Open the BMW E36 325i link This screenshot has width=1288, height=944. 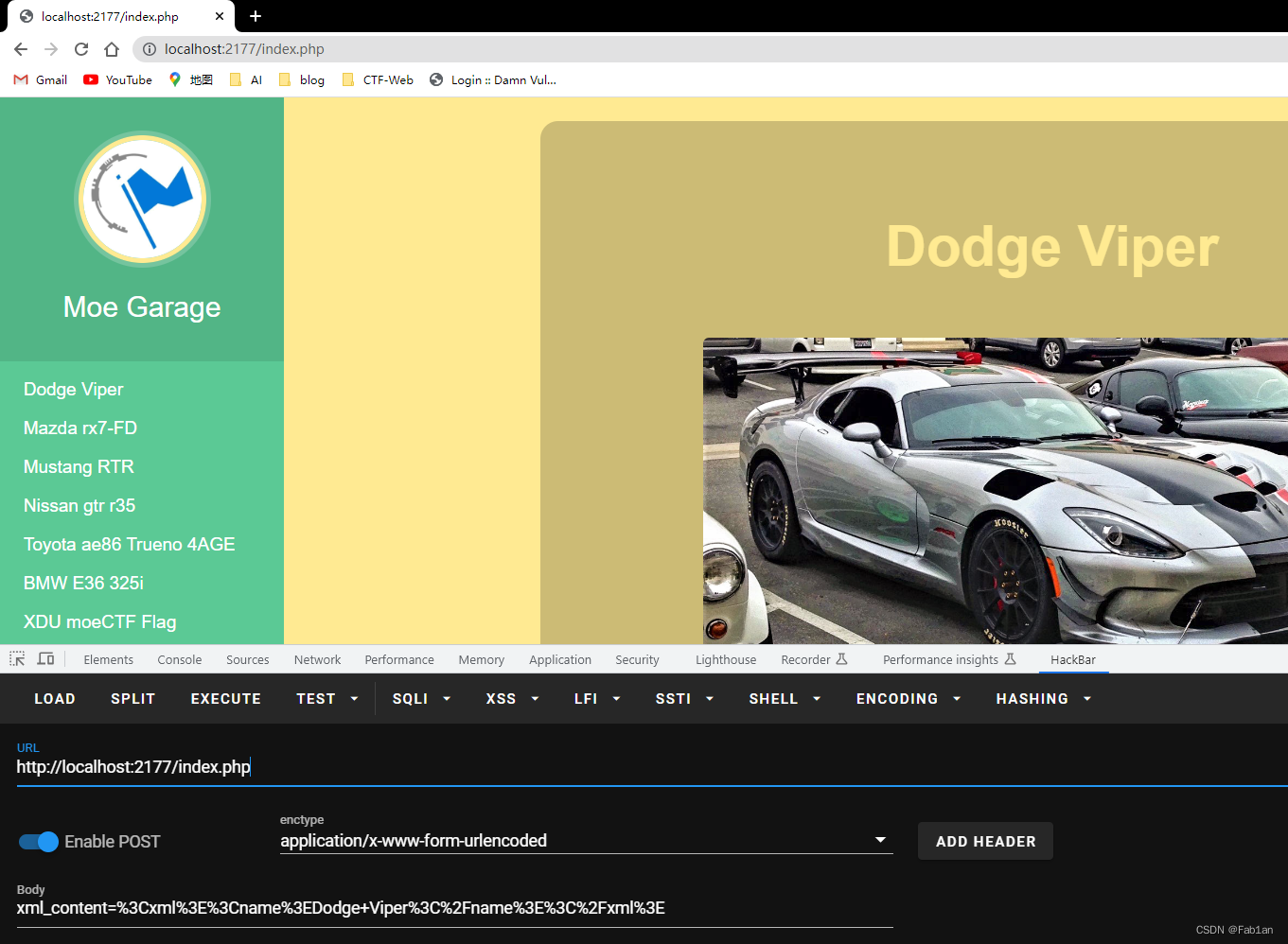coord(83,583)
